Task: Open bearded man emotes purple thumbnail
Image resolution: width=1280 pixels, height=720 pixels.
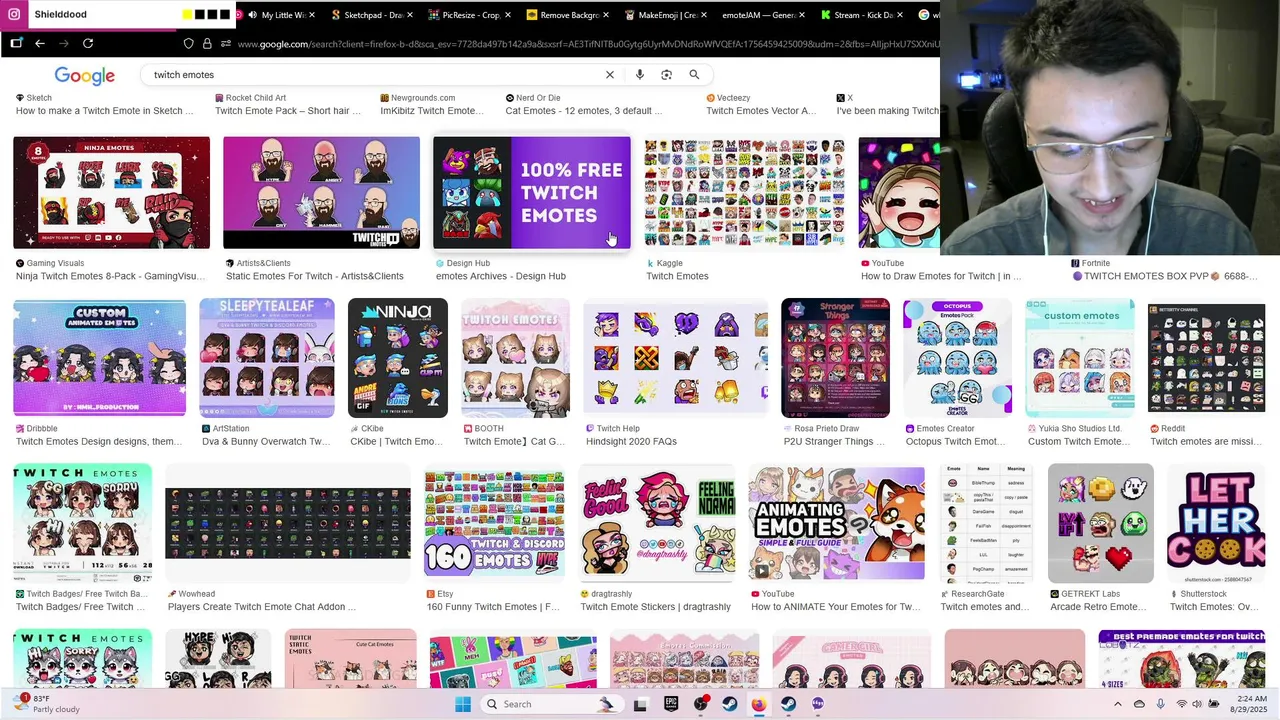Action: pos(322,192)
